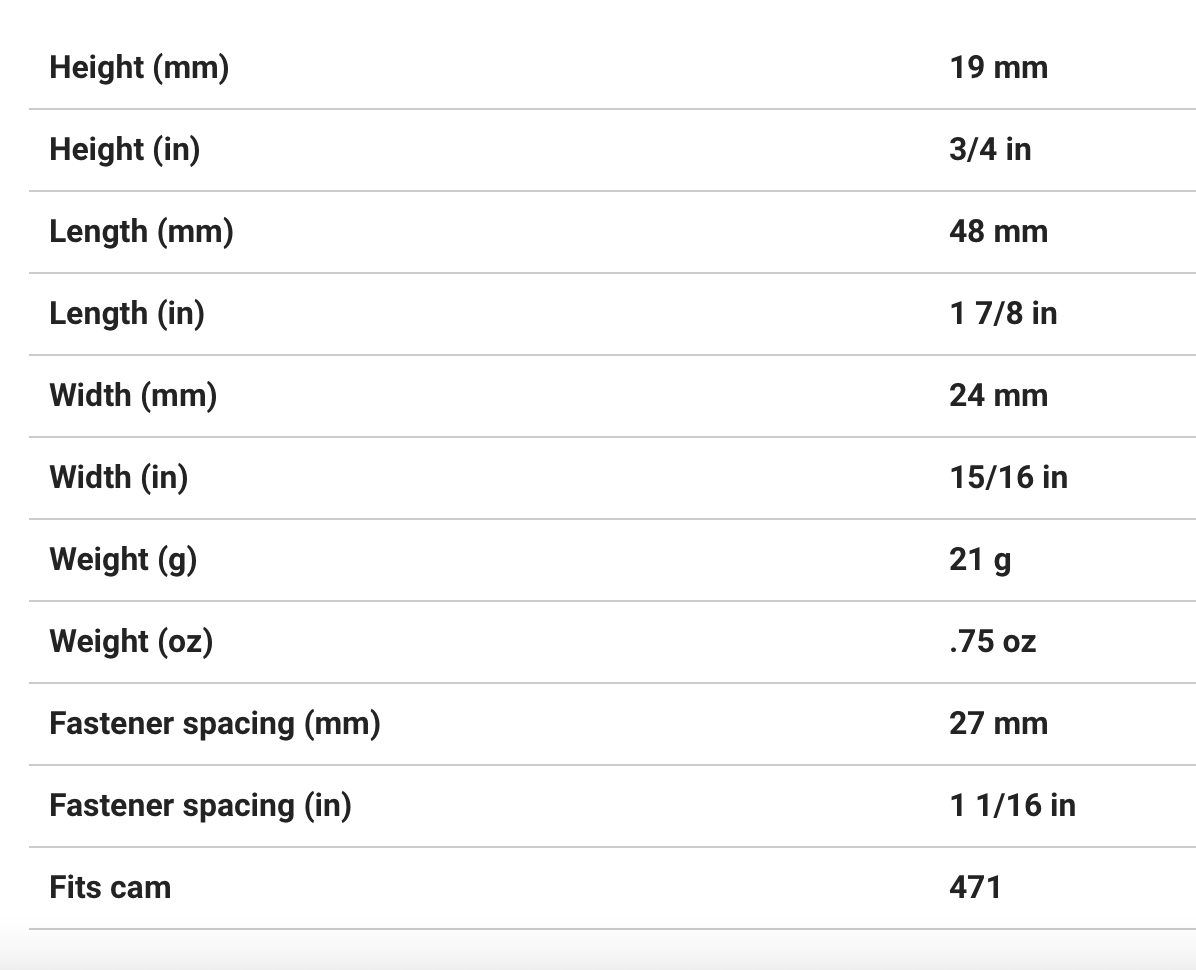Click the Length (mm) label

pos(141,232)
